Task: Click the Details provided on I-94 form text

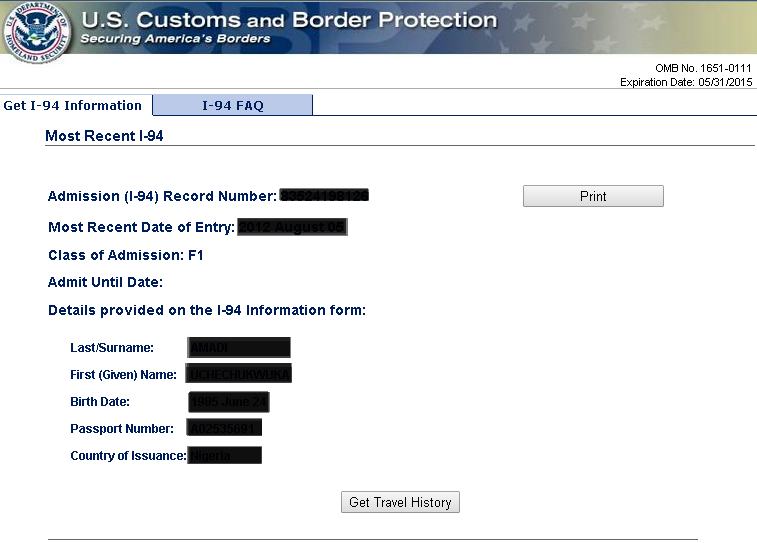Action: pyautogui.click(x=207, y=310)
